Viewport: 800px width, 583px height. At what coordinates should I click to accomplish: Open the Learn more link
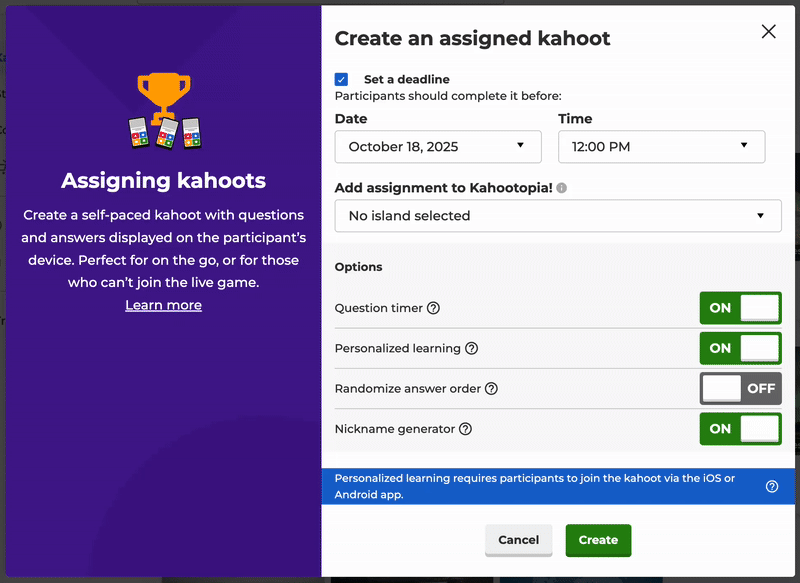click(163, 305)
